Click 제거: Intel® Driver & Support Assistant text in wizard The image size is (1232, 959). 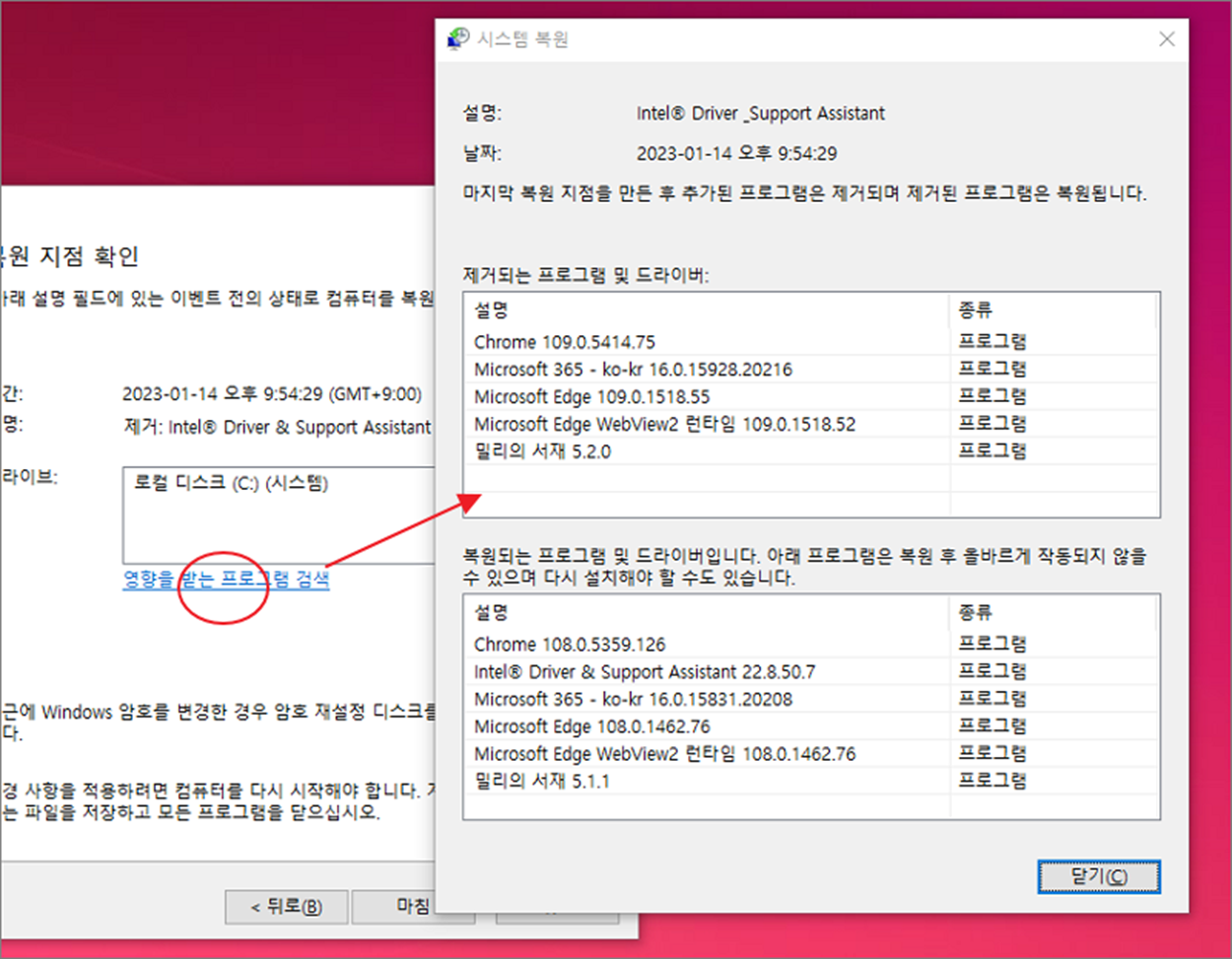coord(277,428)
